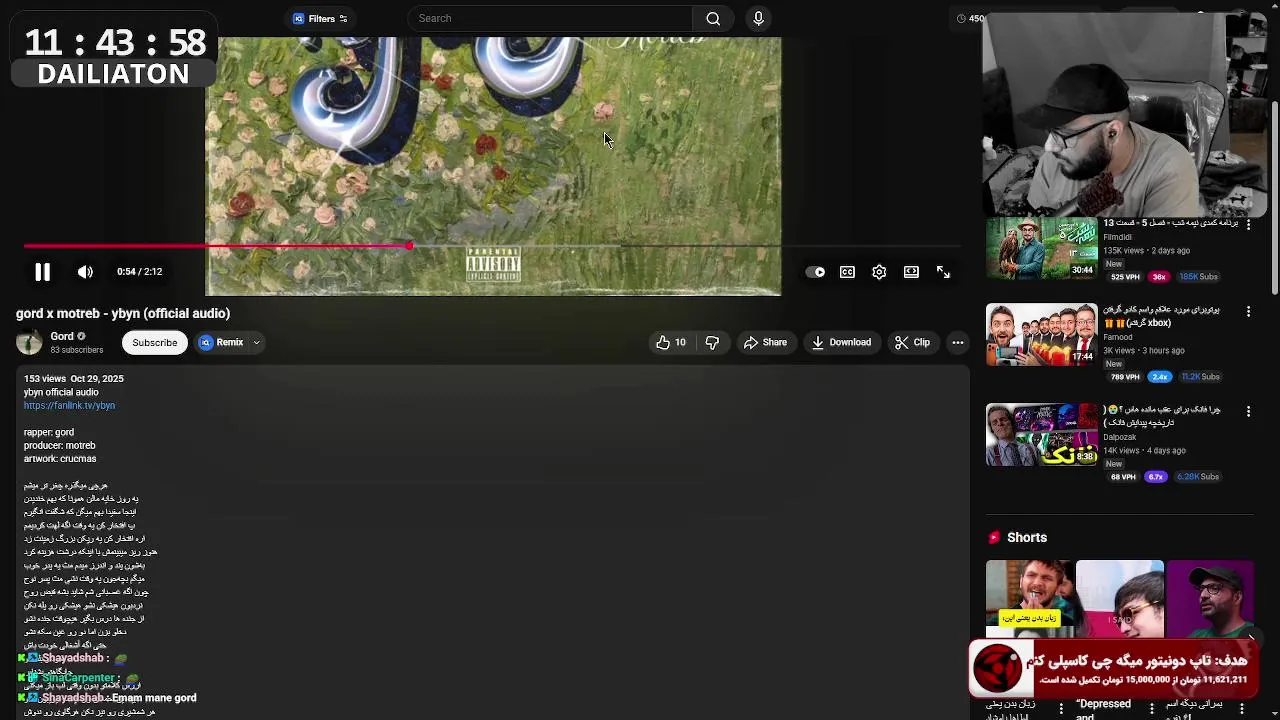Open options menu for Famood video
1280x720 pixels.
coord(1248,311)
